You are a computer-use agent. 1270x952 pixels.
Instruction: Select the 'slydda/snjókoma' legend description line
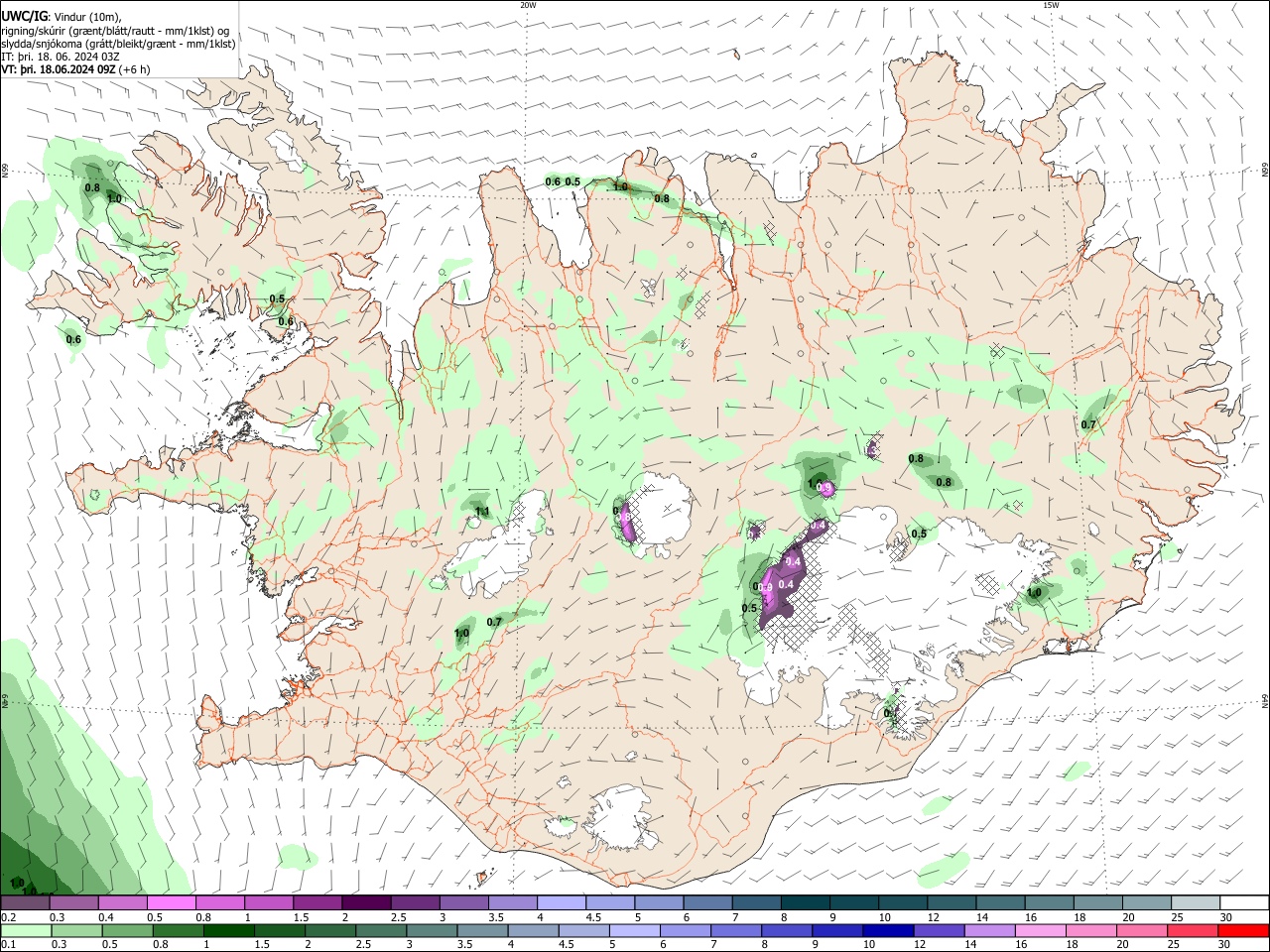[118, 44]
